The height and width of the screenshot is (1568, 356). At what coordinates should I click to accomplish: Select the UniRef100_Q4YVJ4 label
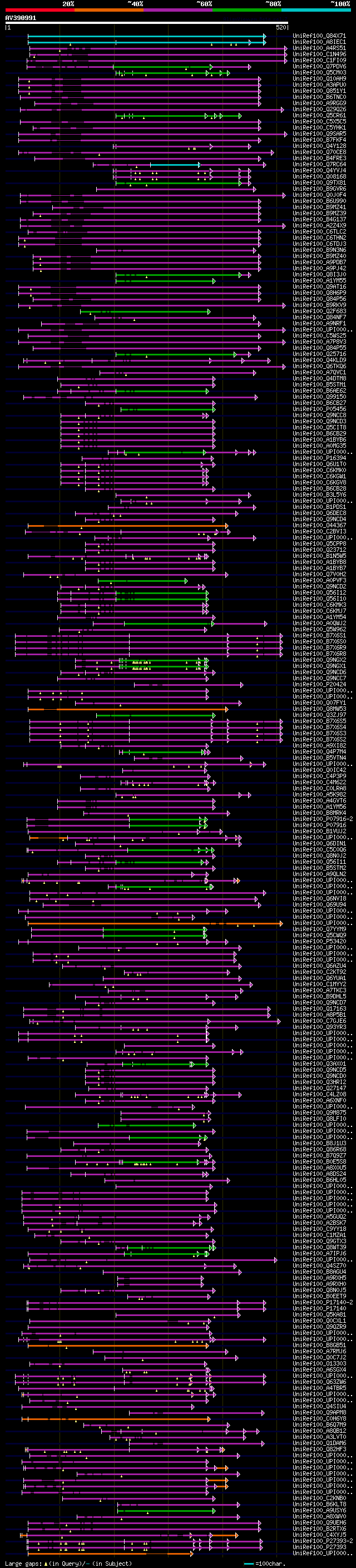coord(319,170)
